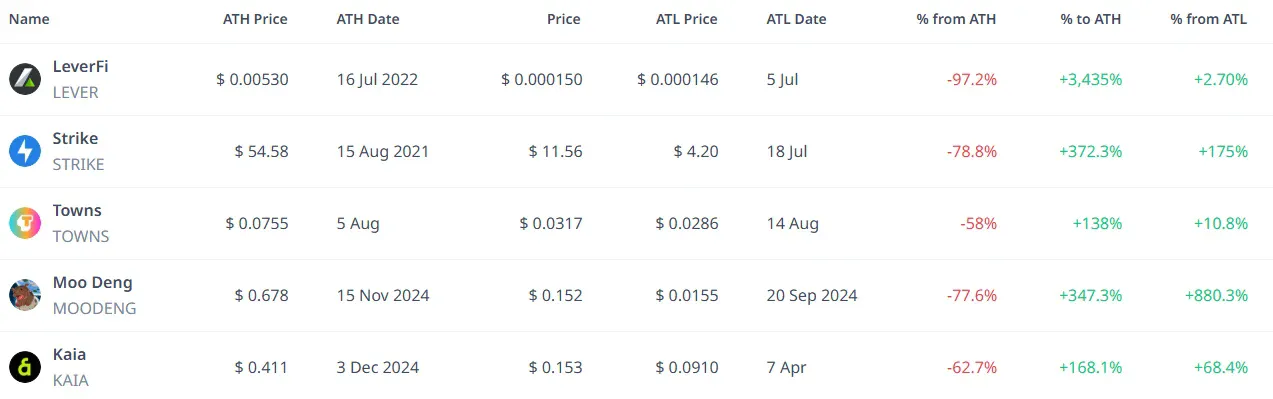Click the Moo Deng hippo avatar
Screen dimensions: 1273x399
(24, 295)
